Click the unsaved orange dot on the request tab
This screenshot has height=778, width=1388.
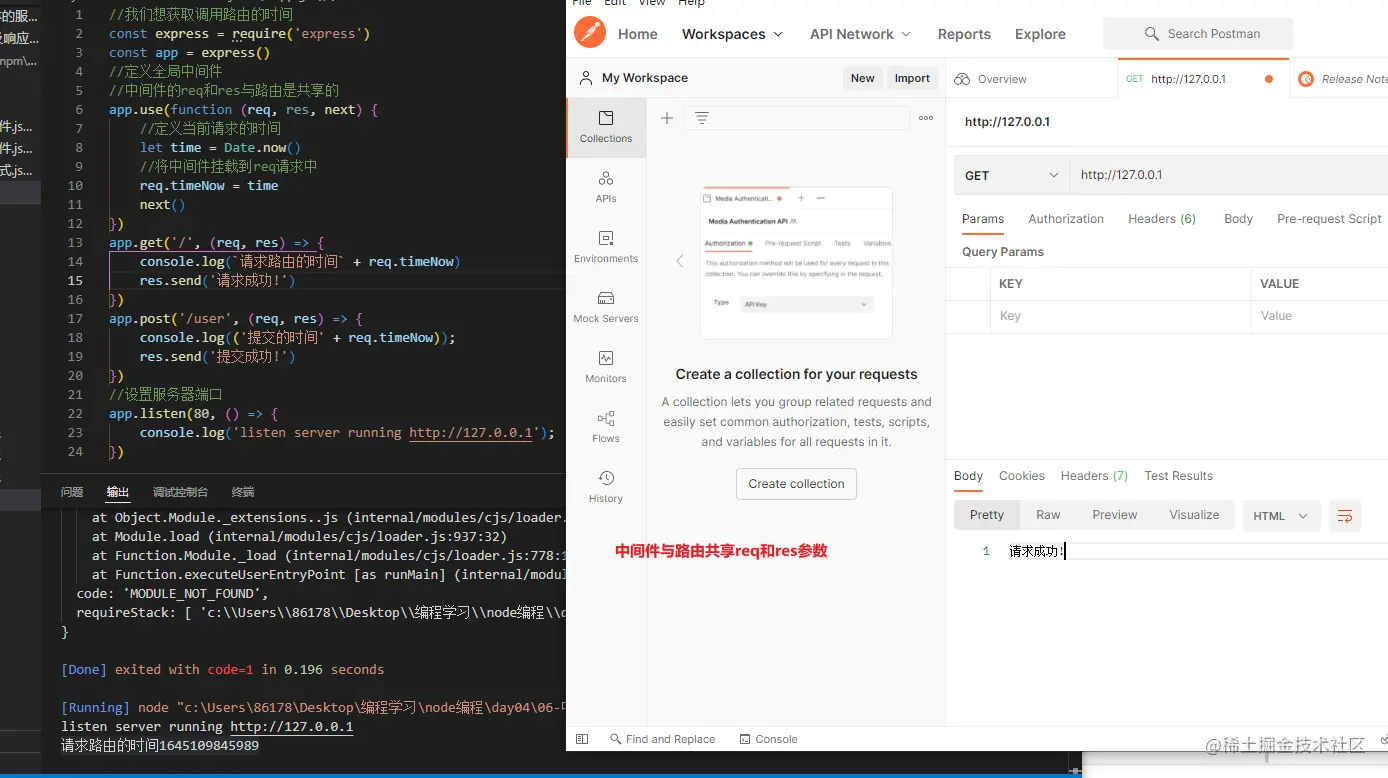point(1269,79)
